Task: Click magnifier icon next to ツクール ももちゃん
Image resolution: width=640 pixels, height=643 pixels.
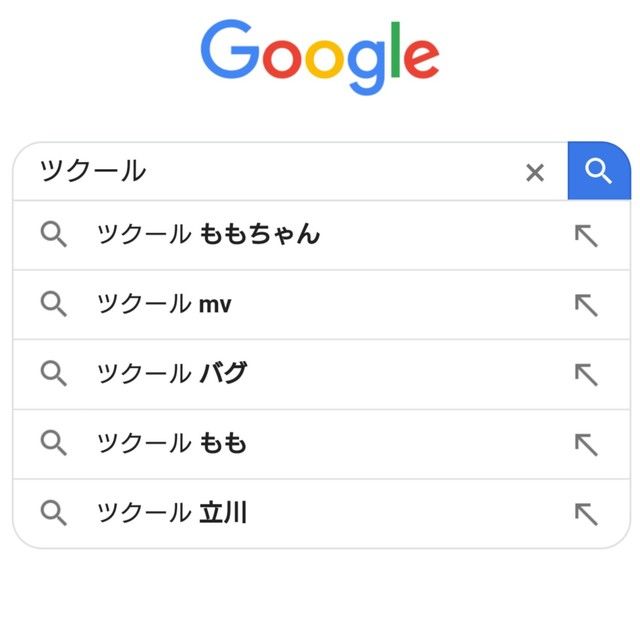Action: [x=54, y=234]
